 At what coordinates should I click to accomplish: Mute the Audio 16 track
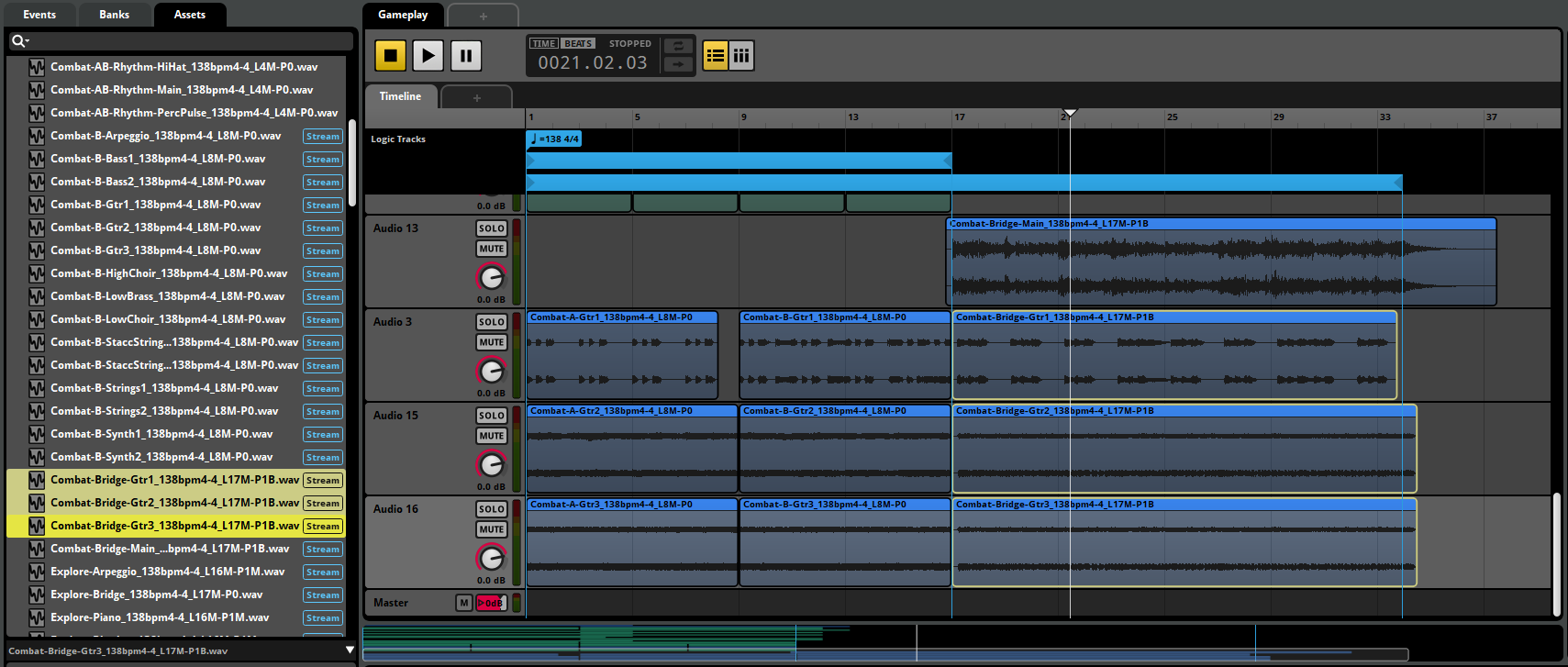pos(492,529)
